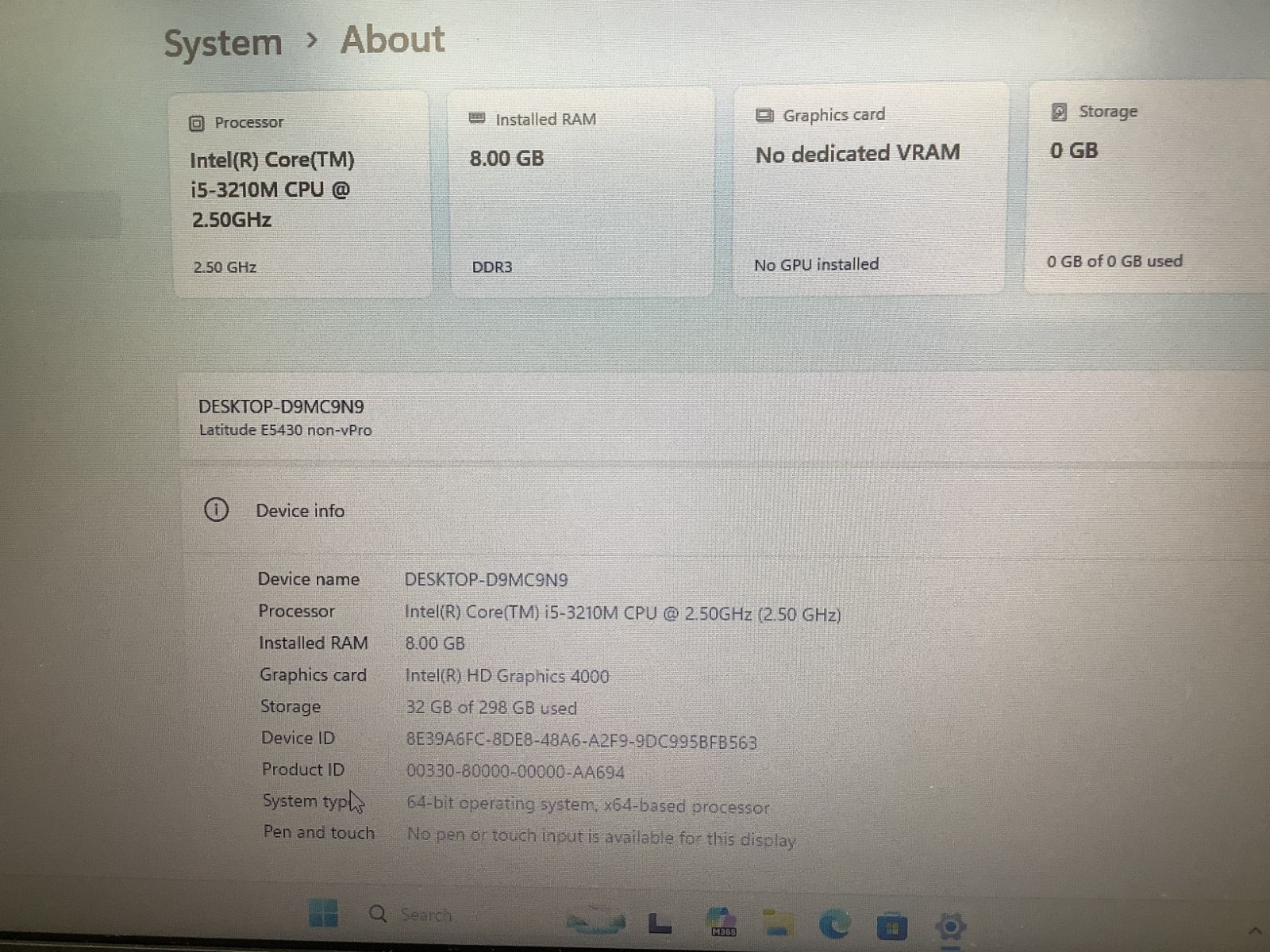Click the Storage card icon

(1059, 112)
